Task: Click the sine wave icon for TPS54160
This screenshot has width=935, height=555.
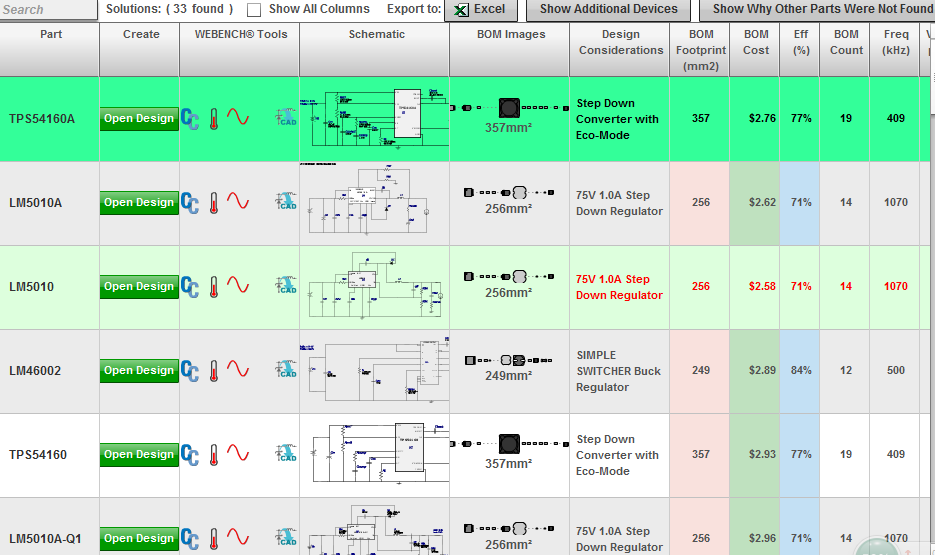Action: [x=238, y=452]
